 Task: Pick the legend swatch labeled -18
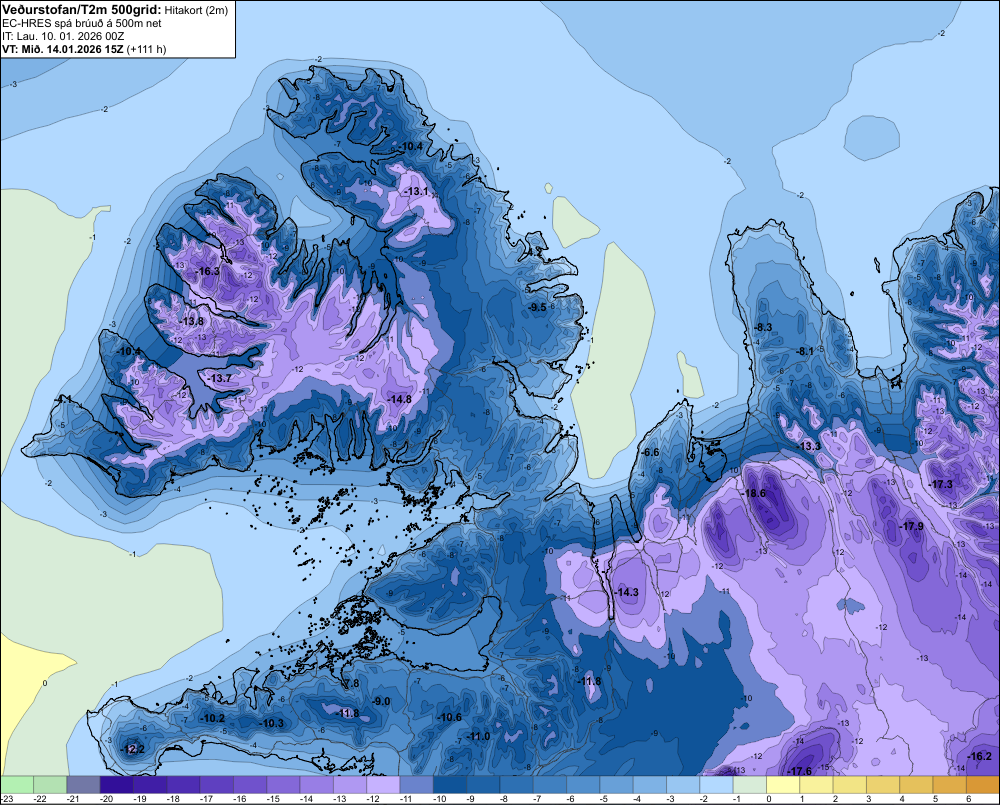pos(183,784)
